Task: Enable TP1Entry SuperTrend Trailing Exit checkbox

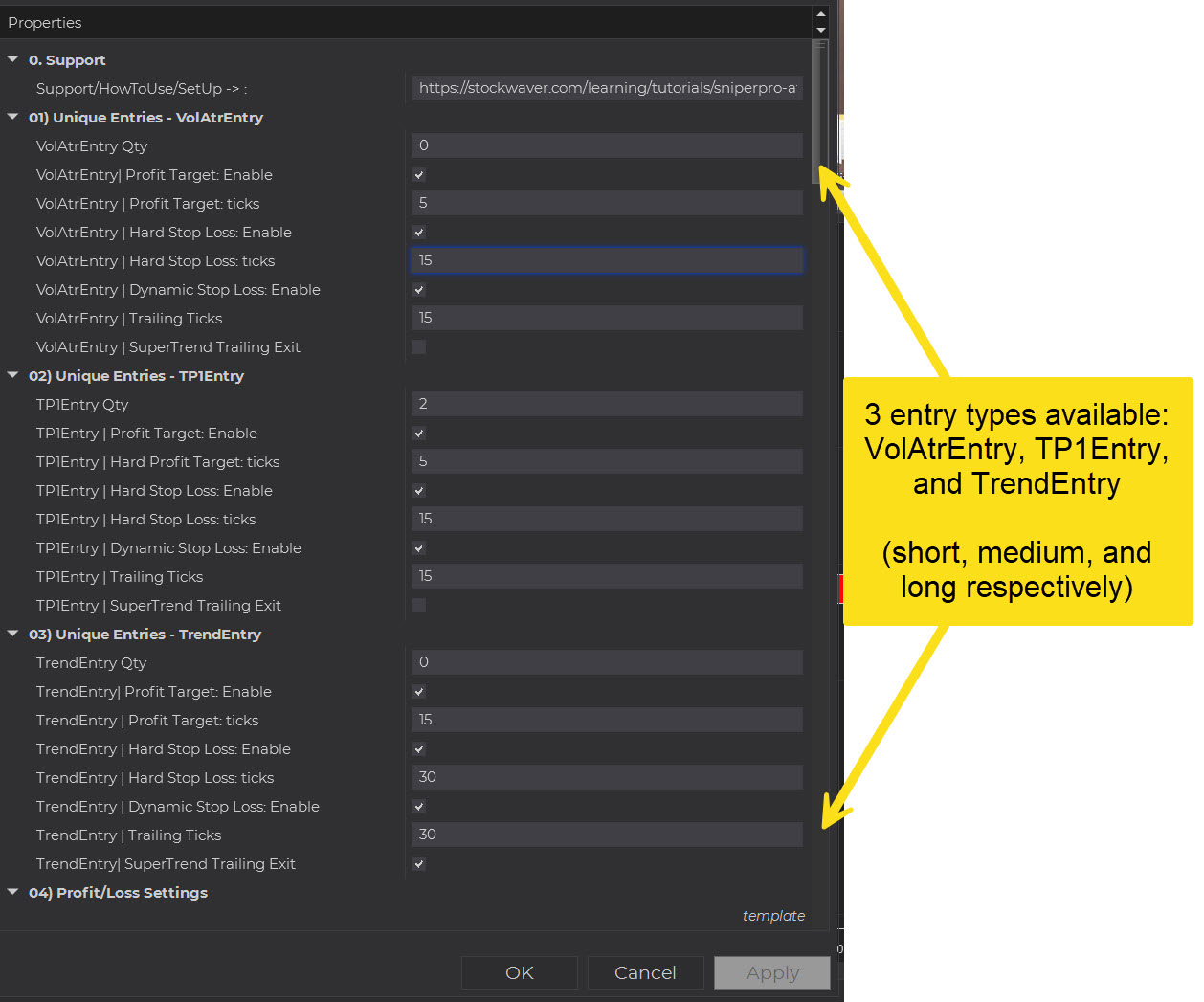Action: [418, 606]
